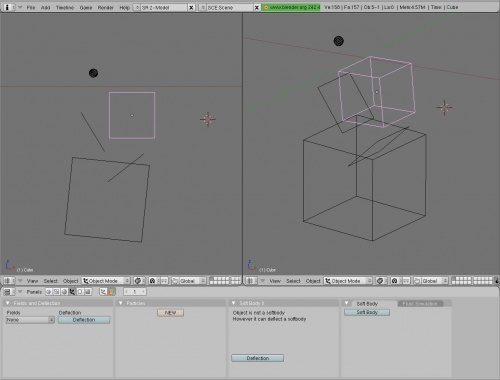Viewport: 500px width, 380px height.
Task: Switch to Scene context icon
Action: point(88,292)
